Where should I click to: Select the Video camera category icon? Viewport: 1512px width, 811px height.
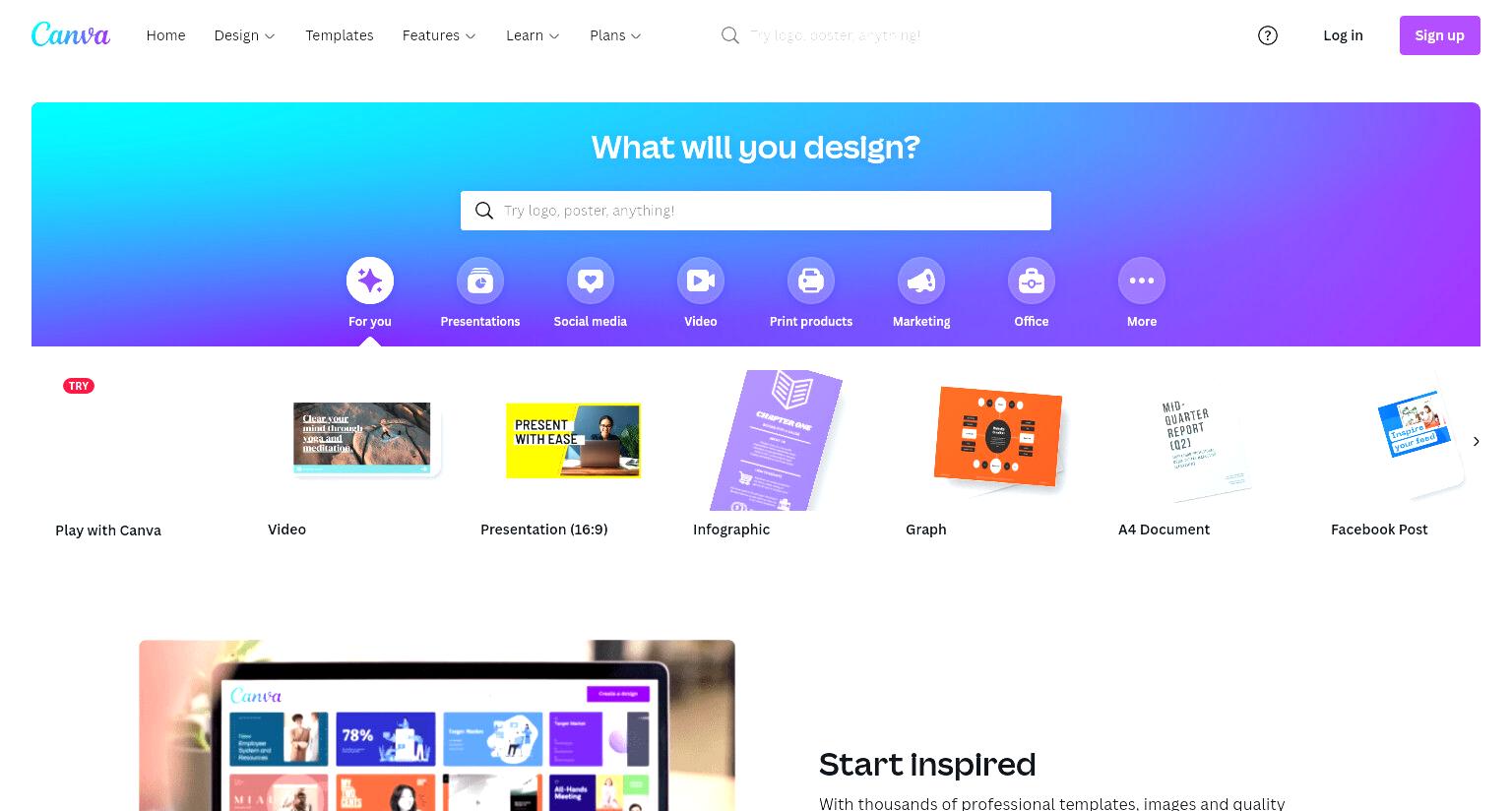coord(701,281)
